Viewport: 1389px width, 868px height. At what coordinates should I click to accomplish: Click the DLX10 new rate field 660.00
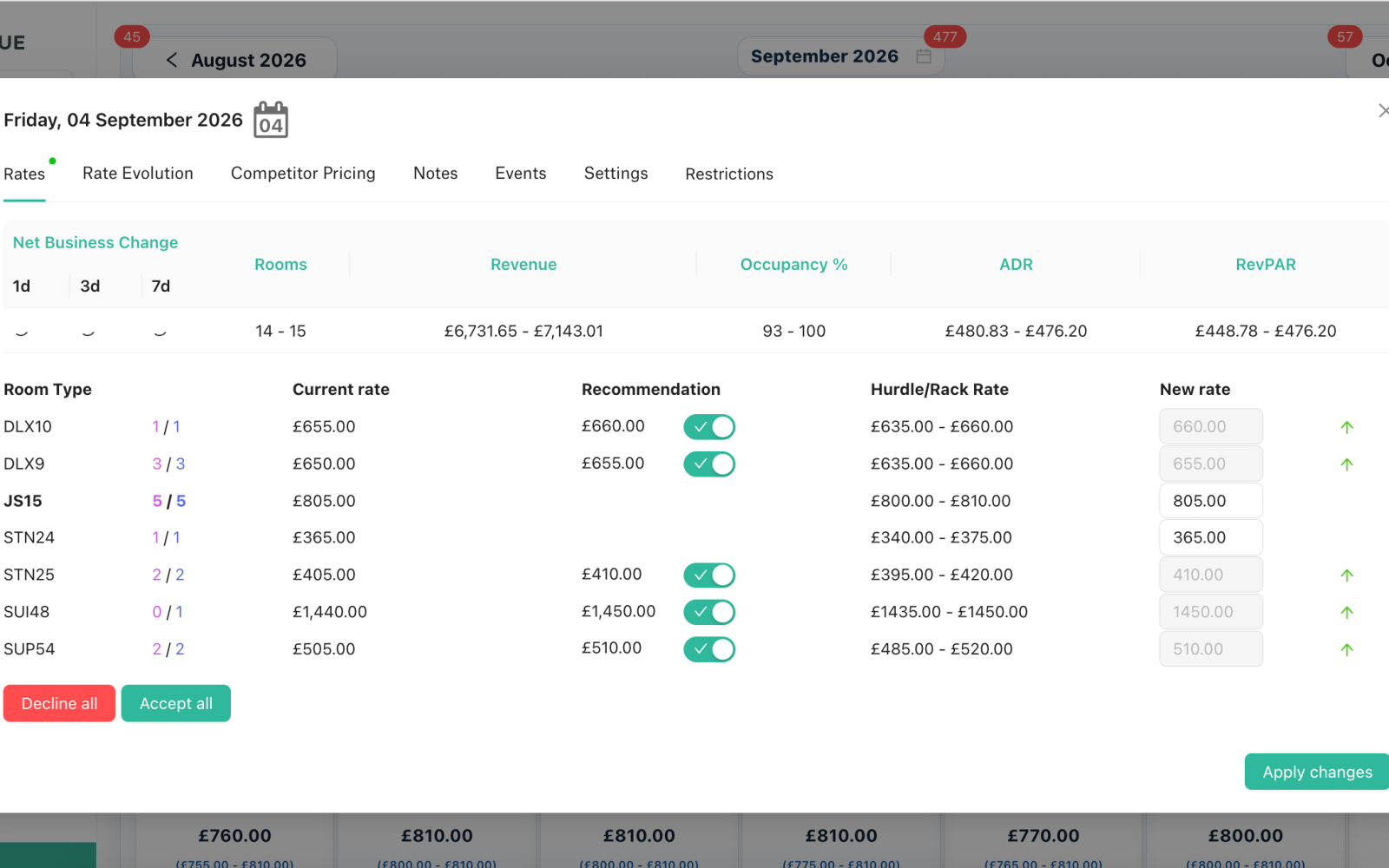point(1211,427)
